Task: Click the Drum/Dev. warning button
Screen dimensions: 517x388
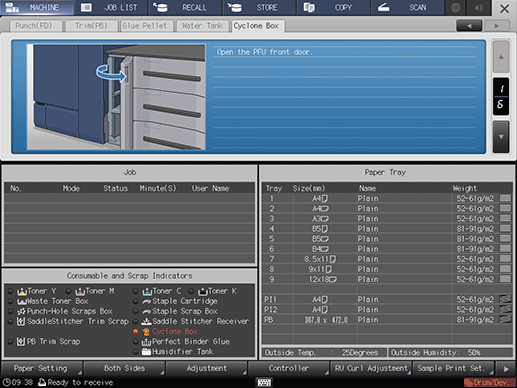Action: pyautogui.click(x=490, y=382)
